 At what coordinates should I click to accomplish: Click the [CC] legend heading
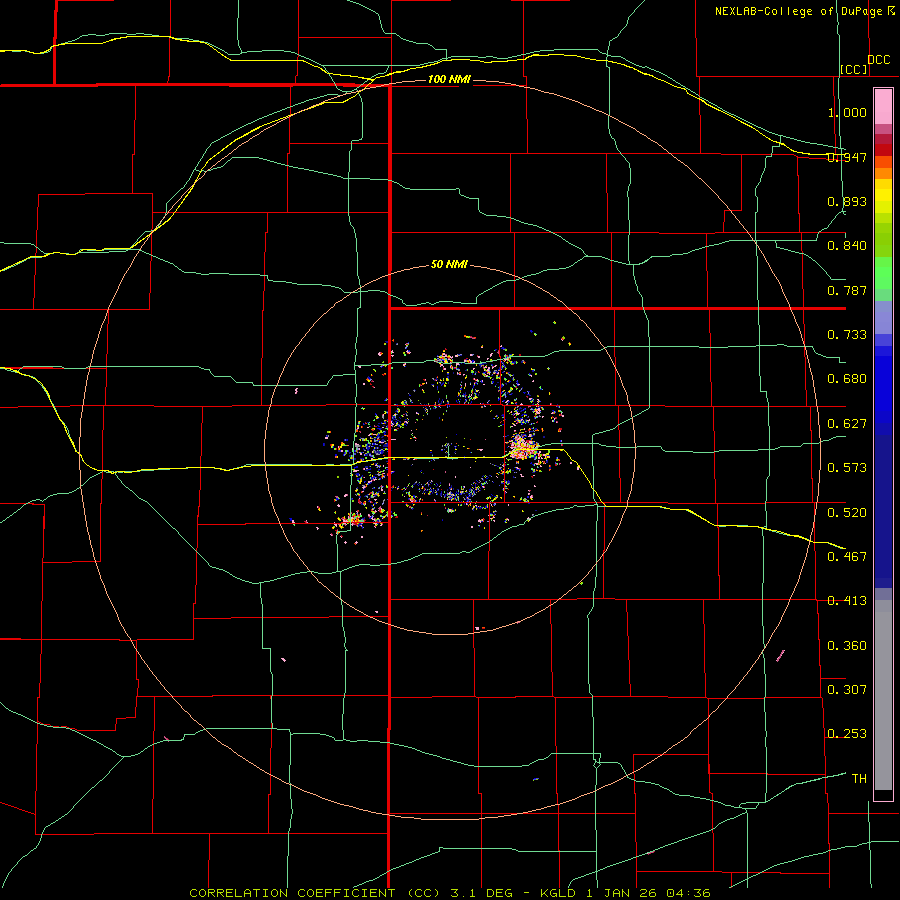tap(854, 69)
